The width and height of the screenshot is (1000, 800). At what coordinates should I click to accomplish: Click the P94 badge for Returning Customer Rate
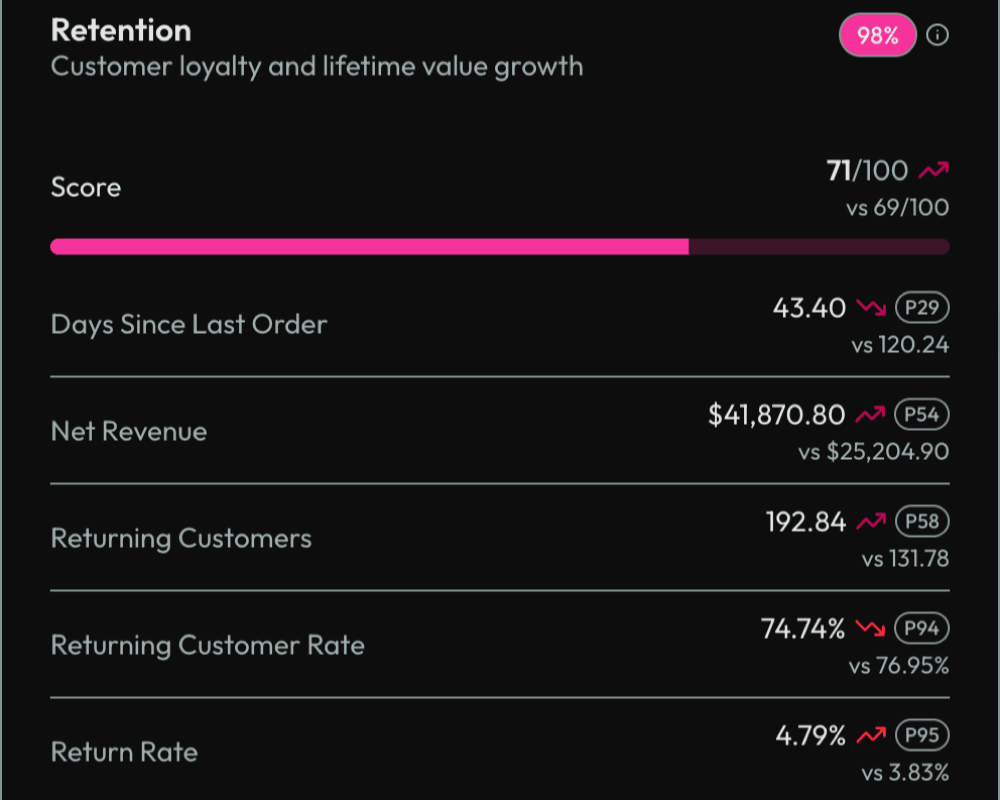pyautogui.click(x=921, y=629)
